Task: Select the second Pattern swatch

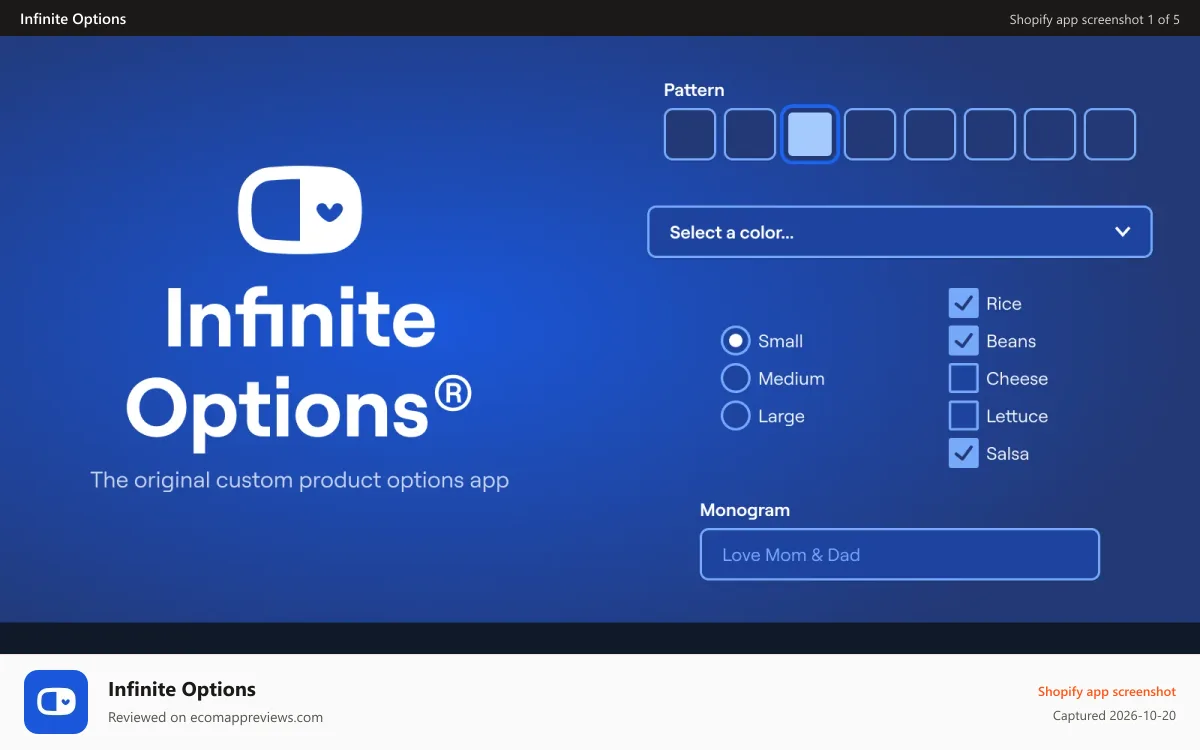Action: pyautogui.click(x=750, y=134)
